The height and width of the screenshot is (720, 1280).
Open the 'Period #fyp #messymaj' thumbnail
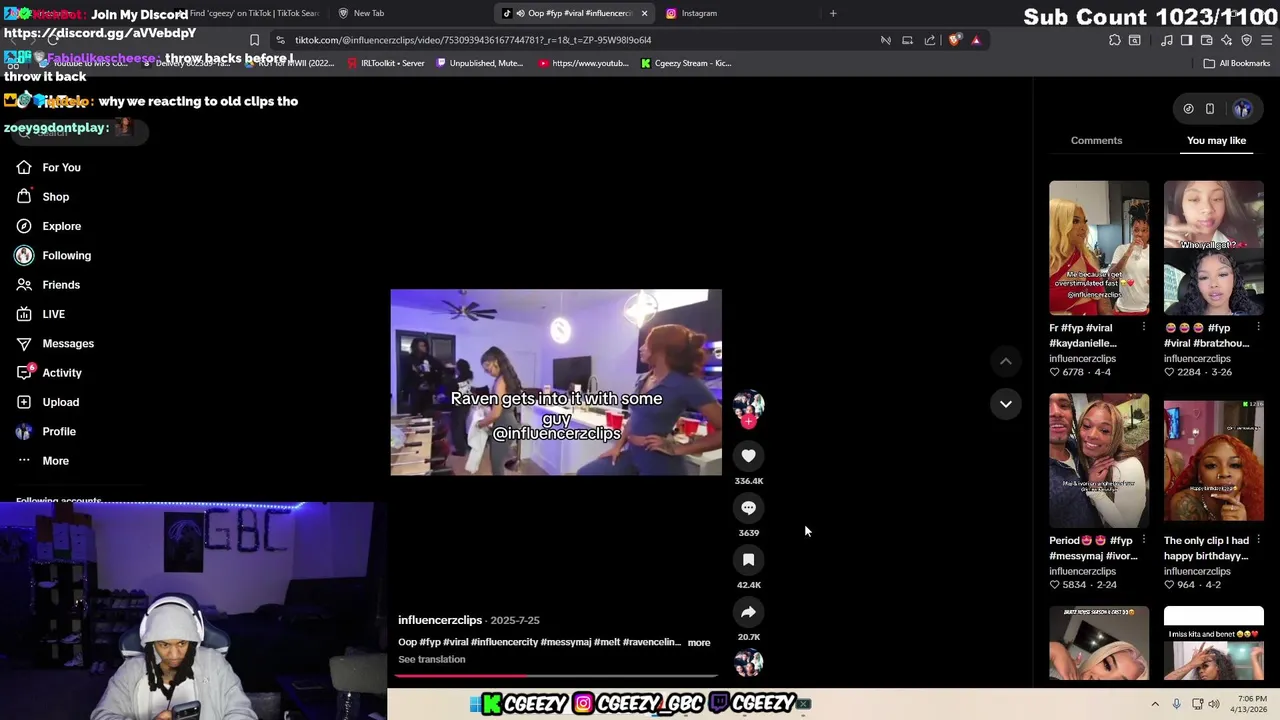pos(1099,460)
